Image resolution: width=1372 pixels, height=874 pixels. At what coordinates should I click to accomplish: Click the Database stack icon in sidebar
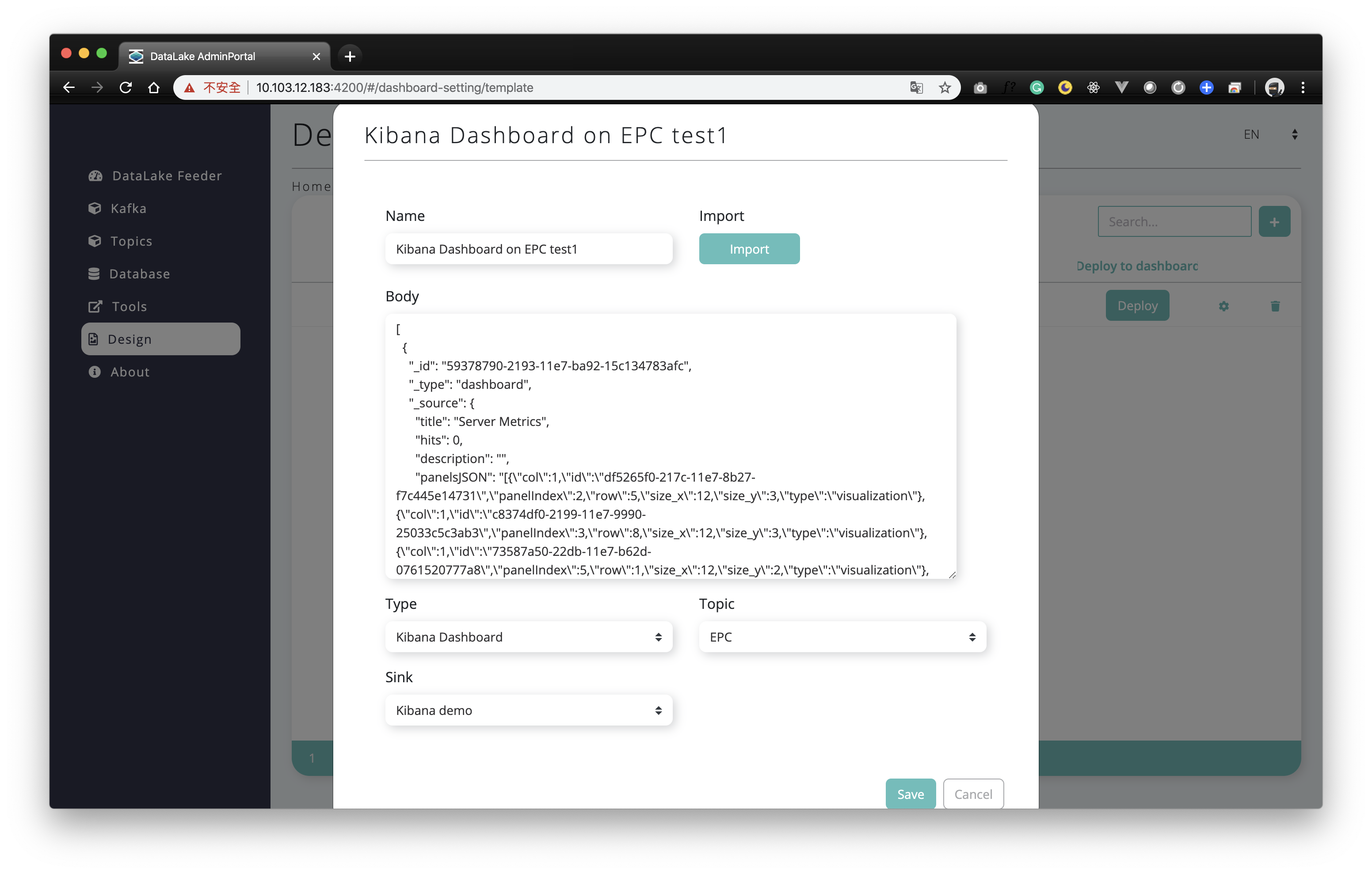pos(94,274)
